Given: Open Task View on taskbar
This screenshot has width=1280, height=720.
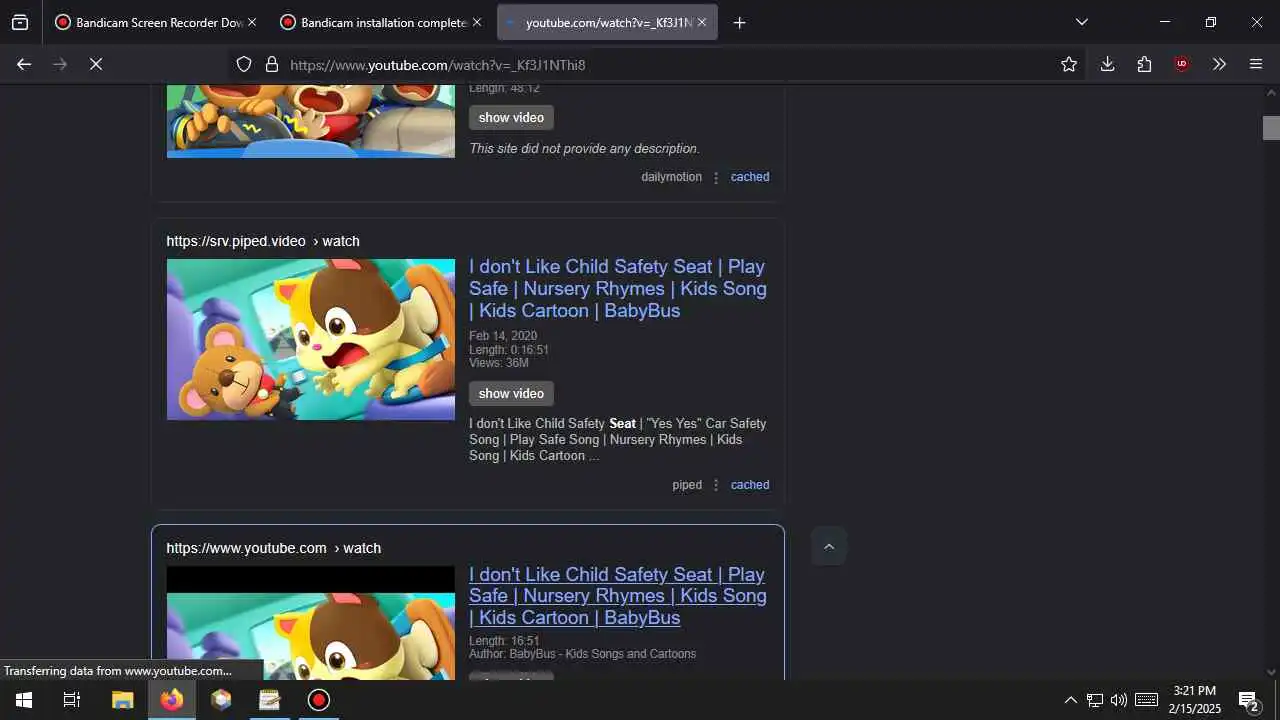Looking at the screenshot, I should [x=72, y=700].
